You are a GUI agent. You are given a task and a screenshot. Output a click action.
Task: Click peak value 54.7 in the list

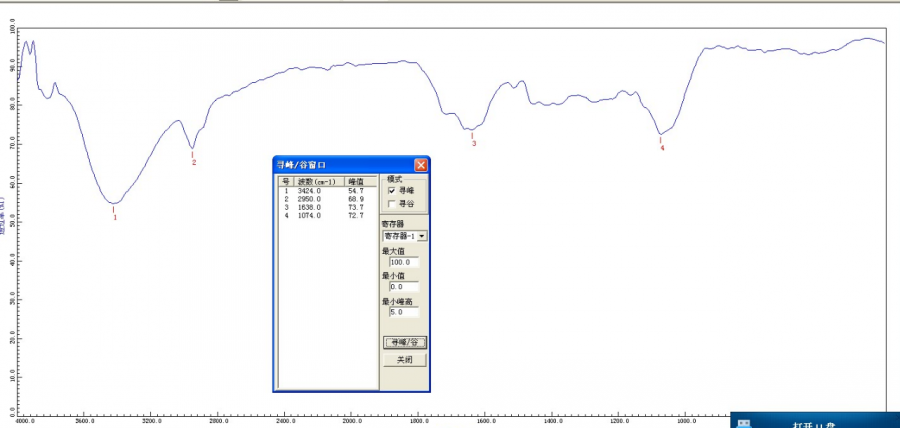pyautogui.click(x=356, y=190)
